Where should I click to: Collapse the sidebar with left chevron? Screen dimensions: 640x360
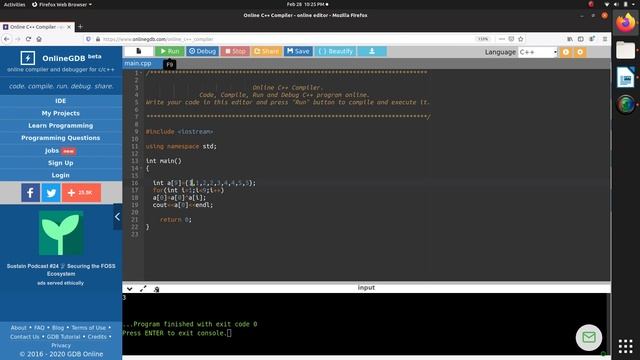[118, 217]
